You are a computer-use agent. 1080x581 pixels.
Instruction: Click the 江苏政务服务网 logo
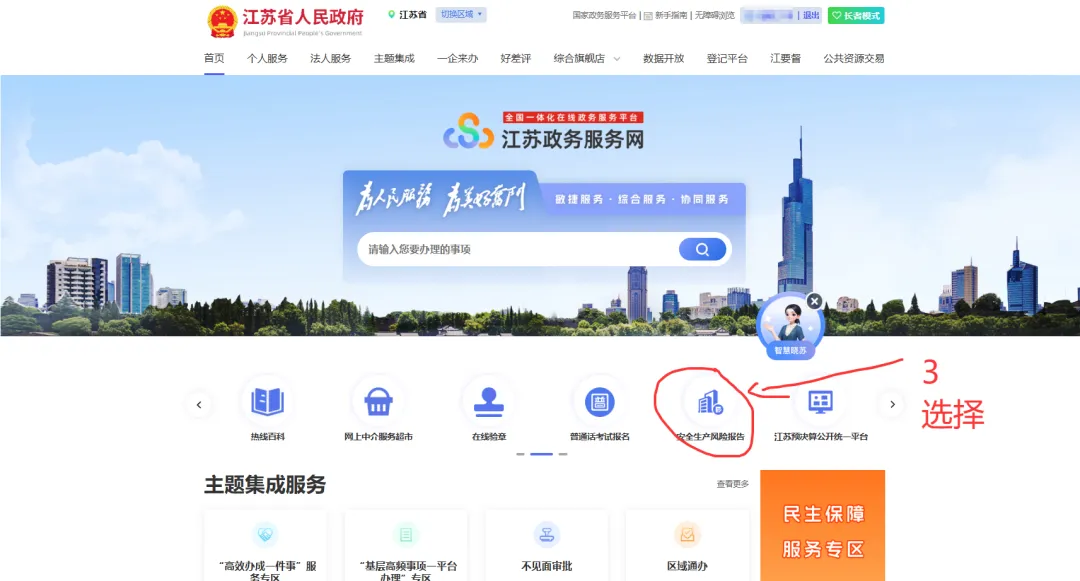click(543, 131)
